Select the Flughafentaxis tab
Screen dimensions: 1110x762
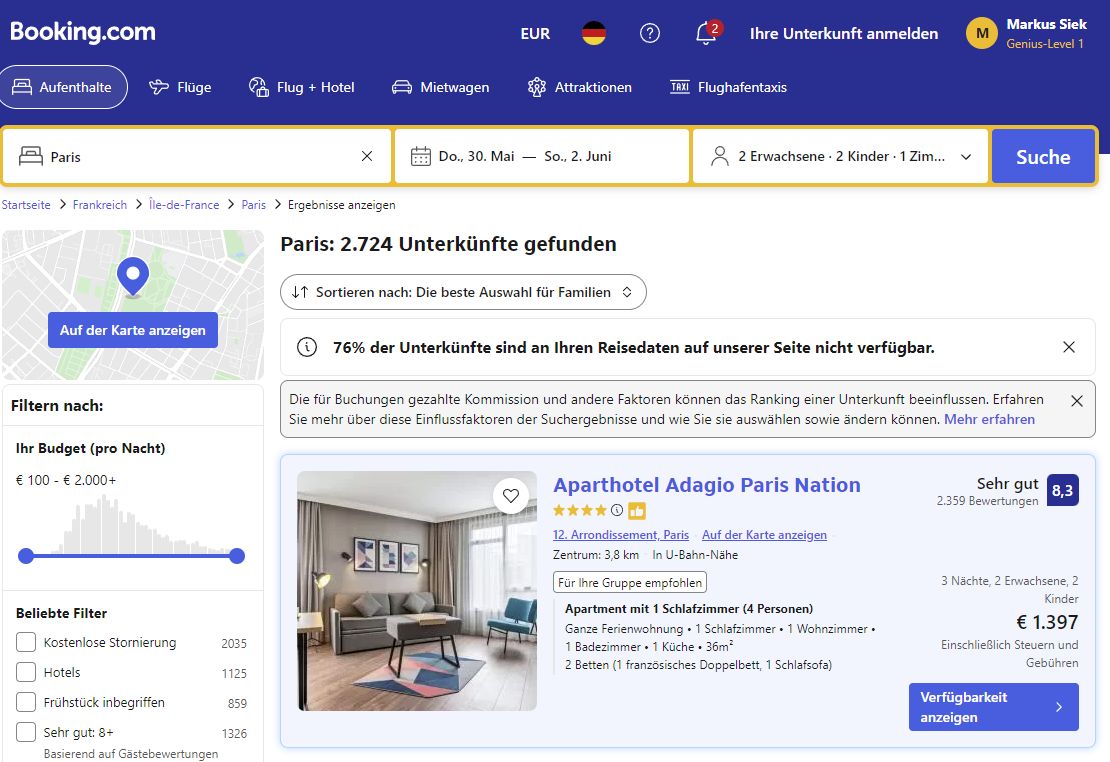728,87
